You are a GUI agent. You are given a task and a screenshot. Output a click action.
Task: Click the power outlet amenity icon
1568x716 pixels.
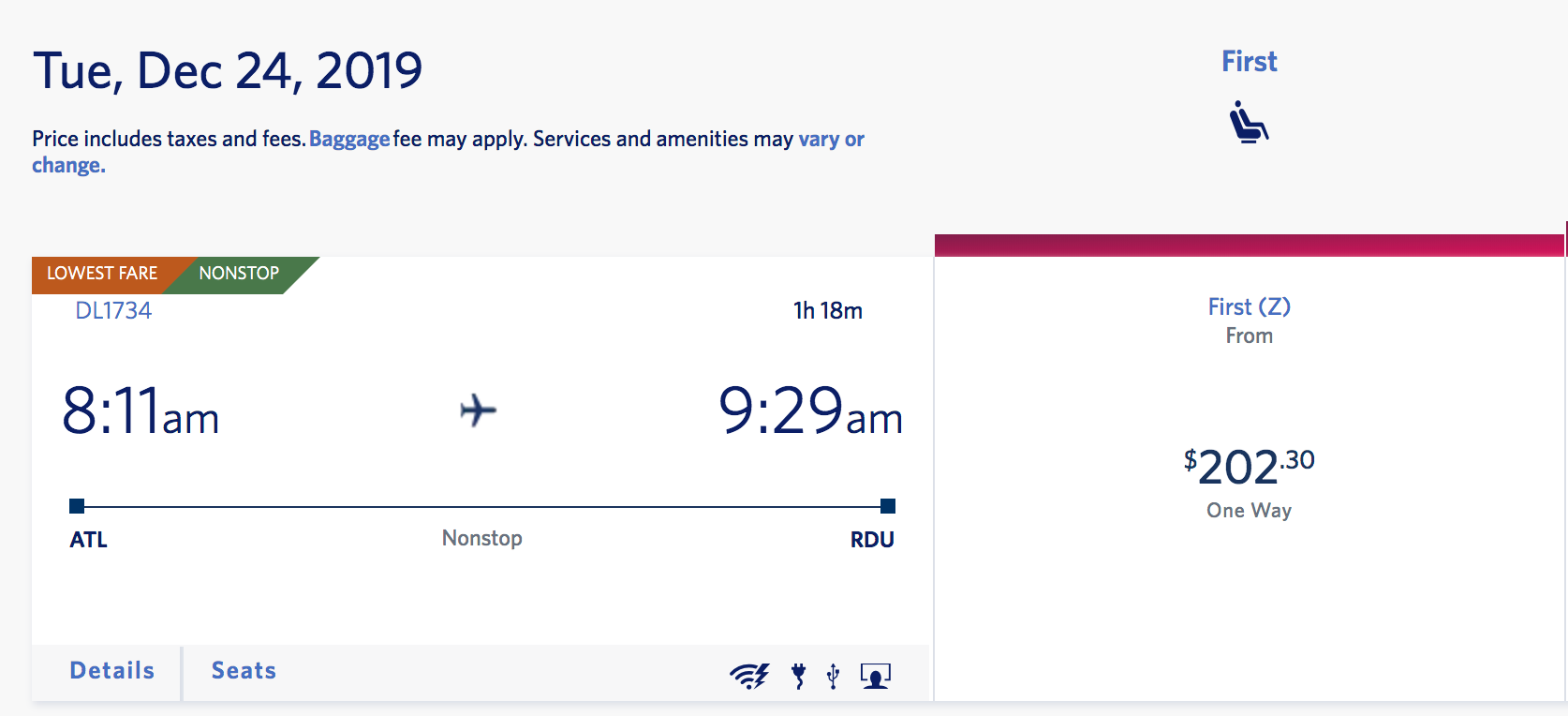tap(799, 675)
